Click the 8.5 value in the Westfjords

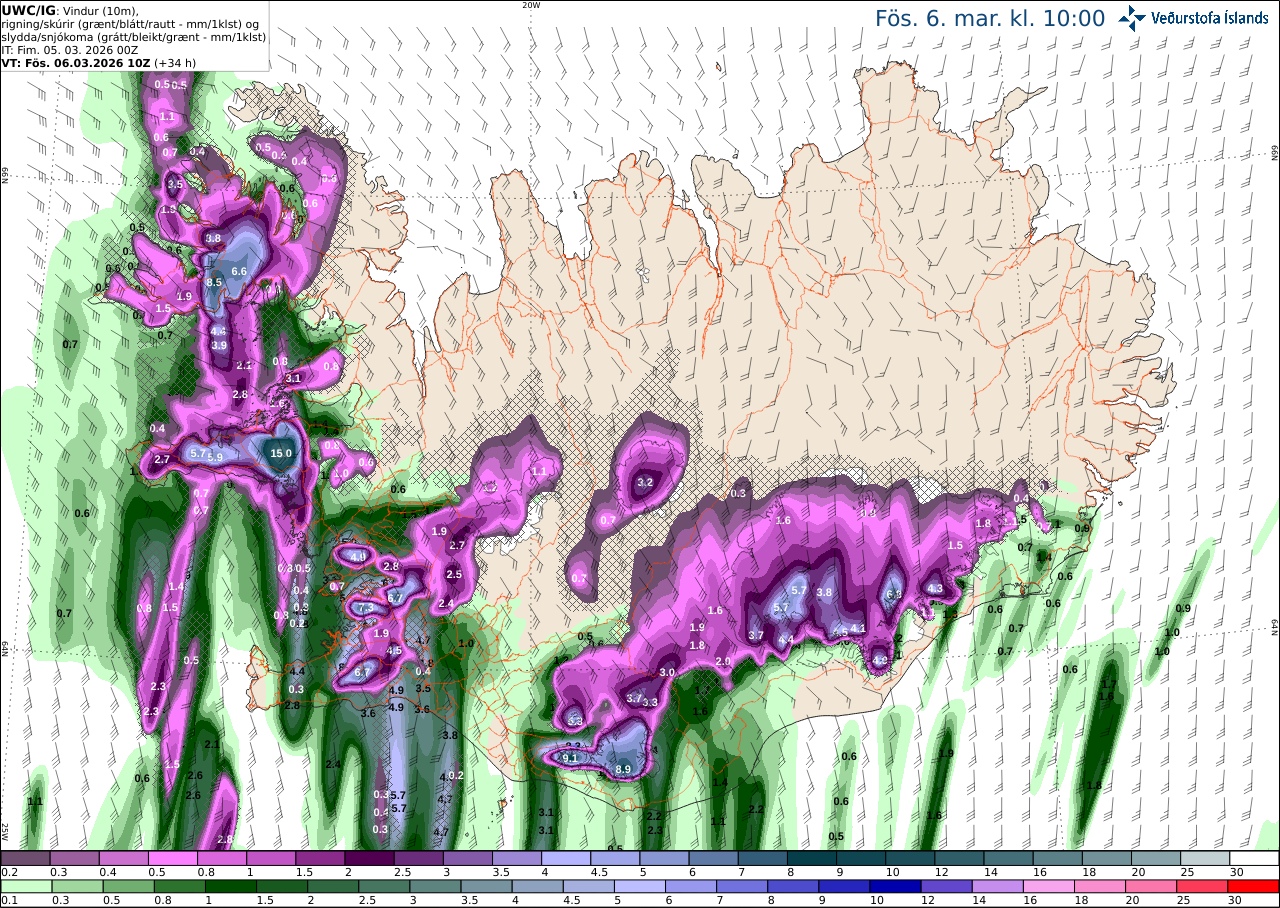pos(214,283)
